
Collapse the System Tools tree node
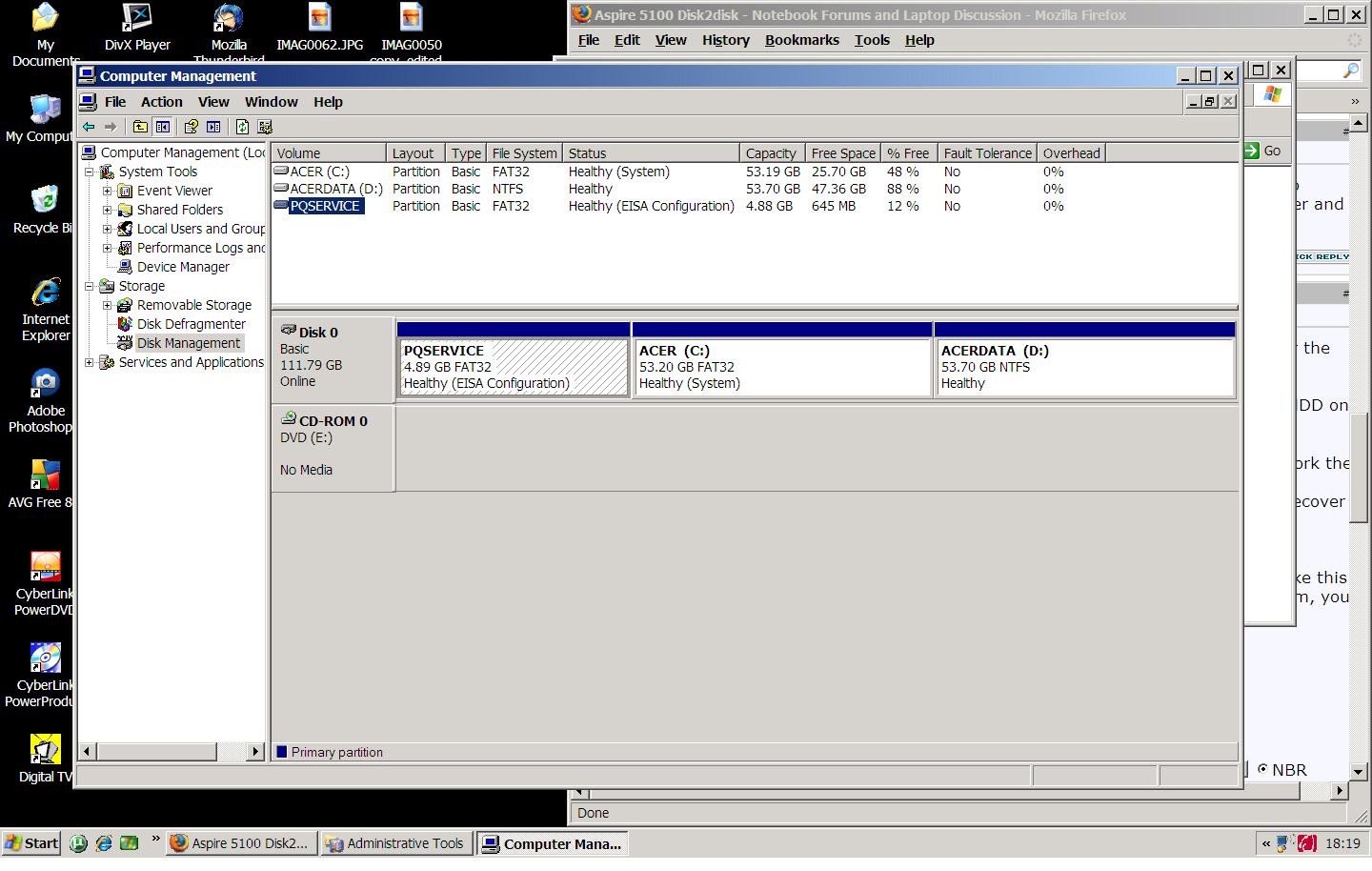coord(90,172)
